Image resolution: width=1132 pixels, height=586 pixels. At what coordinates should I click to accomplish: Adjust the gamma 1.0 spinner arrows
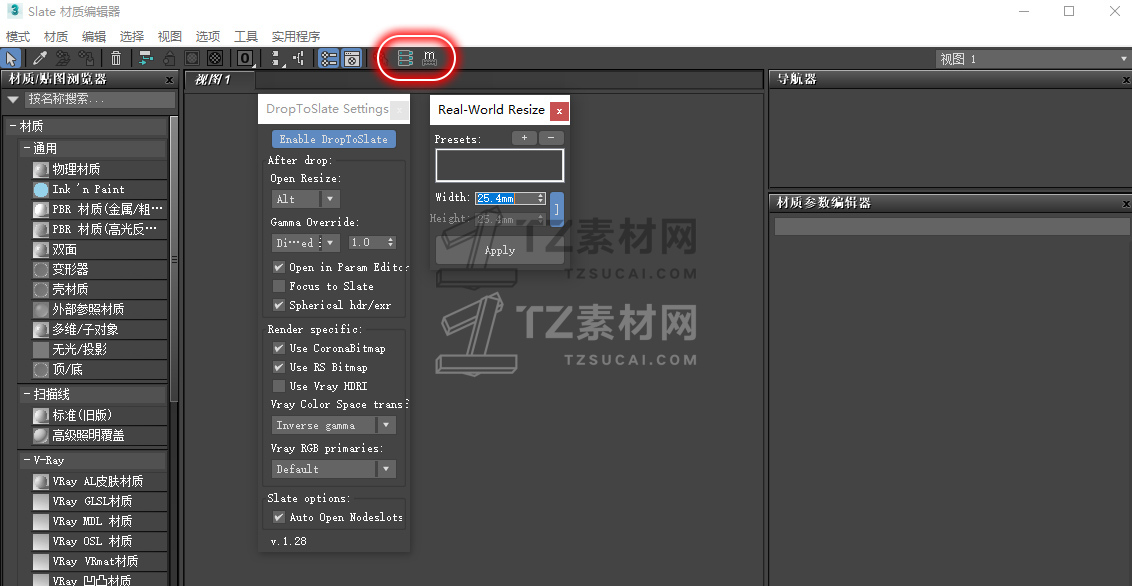(x=391, y=243)
